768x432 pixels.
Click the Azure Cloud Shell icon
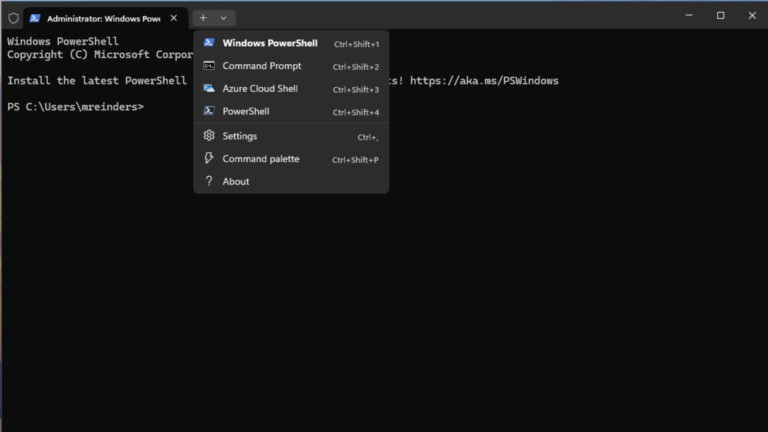click(209, 88)
